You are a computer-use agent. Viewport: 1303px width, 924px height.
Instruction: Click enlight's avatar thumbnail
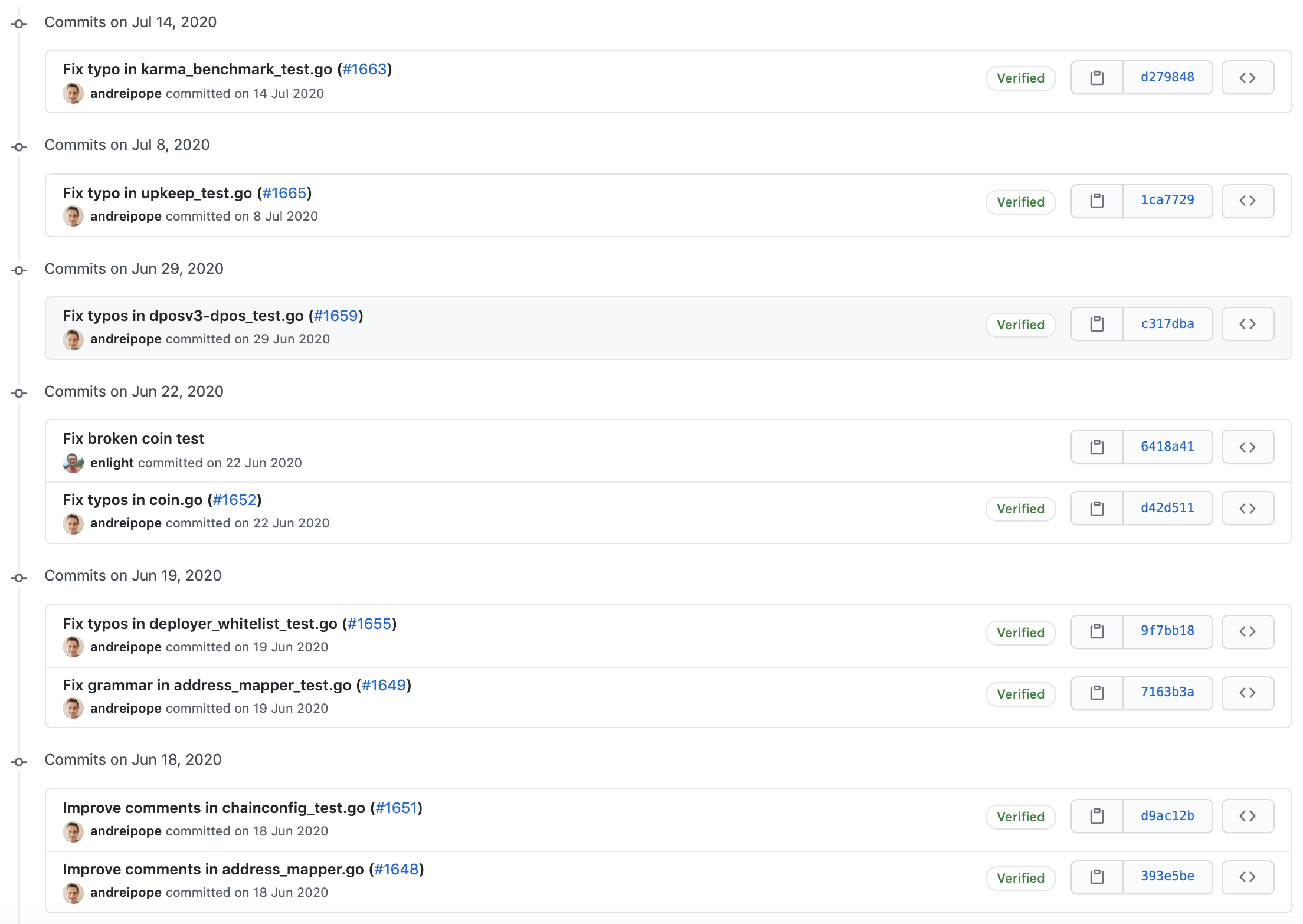(73, 463)
